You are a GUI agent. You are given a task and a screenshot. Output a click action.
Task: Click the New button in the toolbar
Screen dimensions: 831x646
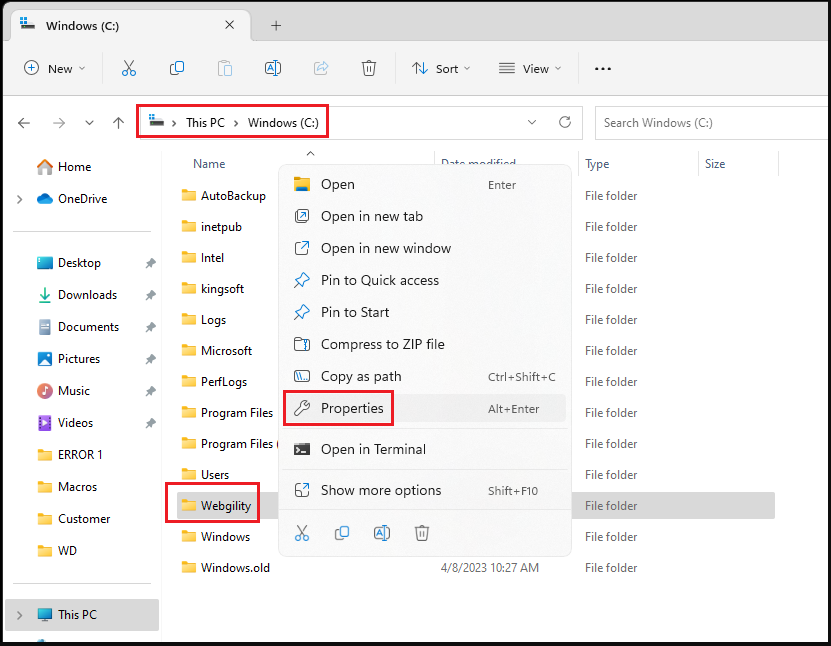click(54, 68)
